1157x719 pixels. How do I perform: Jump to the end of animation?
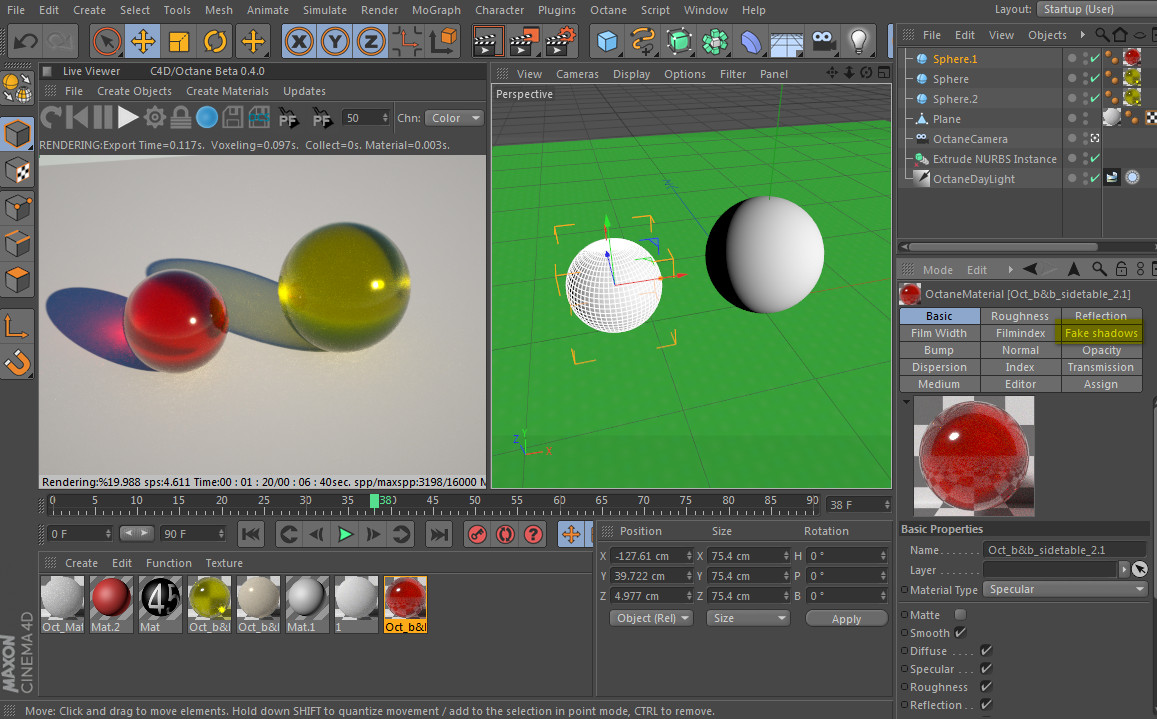coord(439,534)
